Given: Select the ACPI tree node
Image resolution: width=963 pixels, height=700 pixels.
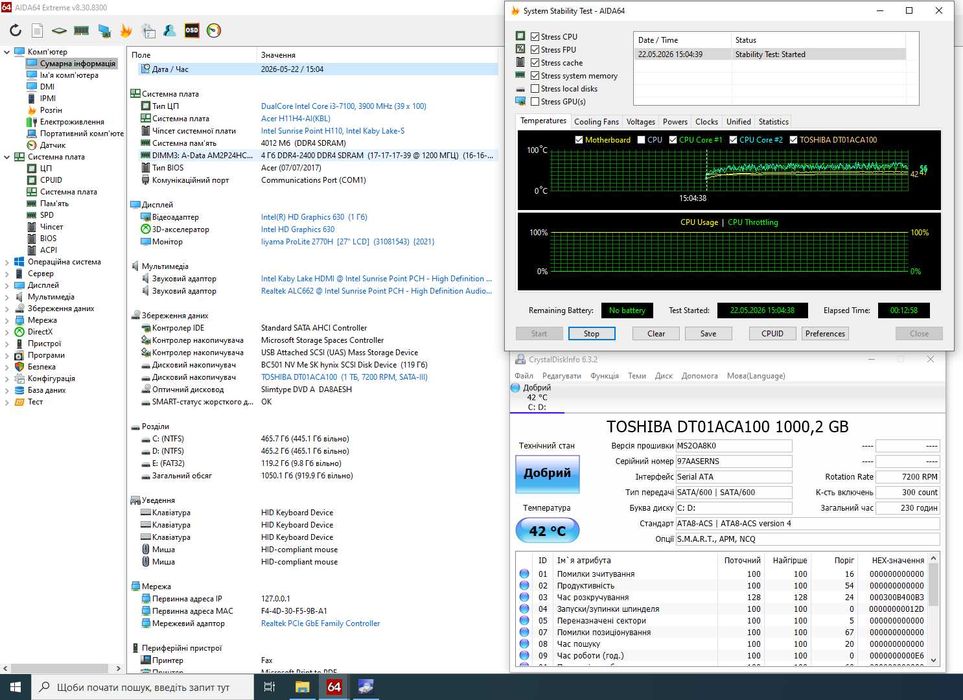Looking at the screenshot, I should (x=49, y=250).
